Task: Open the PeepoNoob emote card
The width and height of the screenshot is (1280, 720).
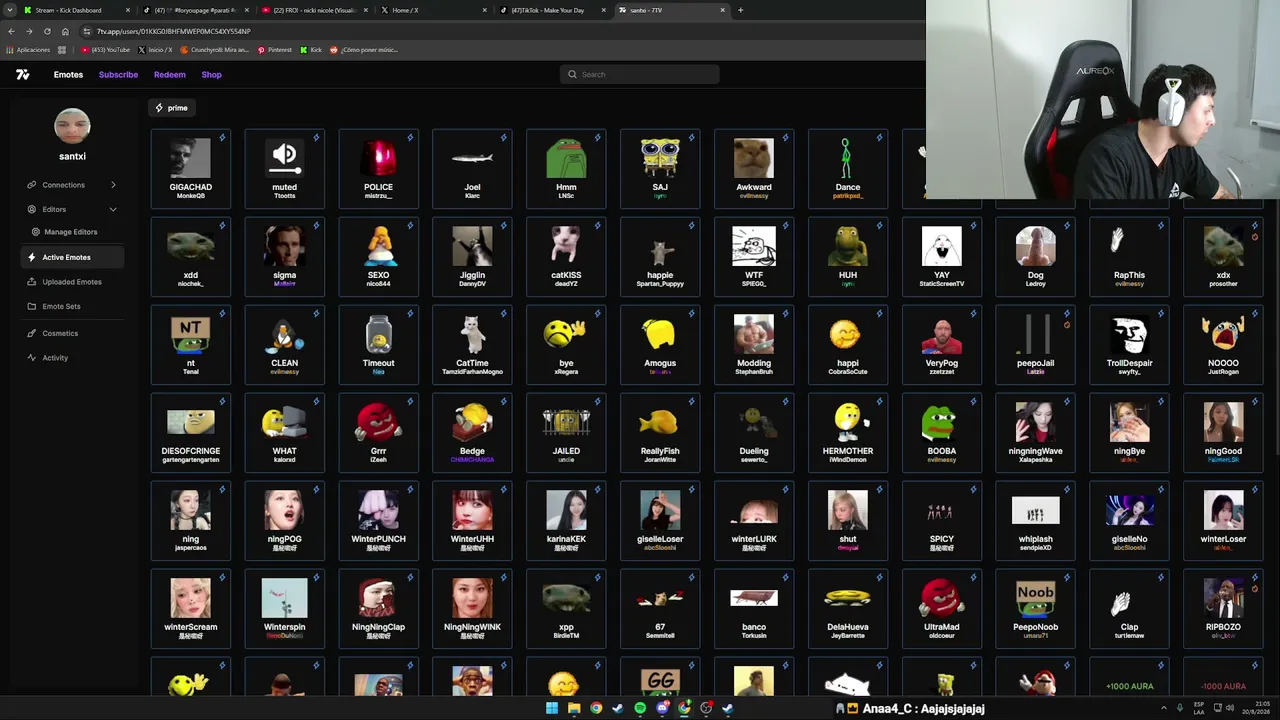Action: 1035,608
